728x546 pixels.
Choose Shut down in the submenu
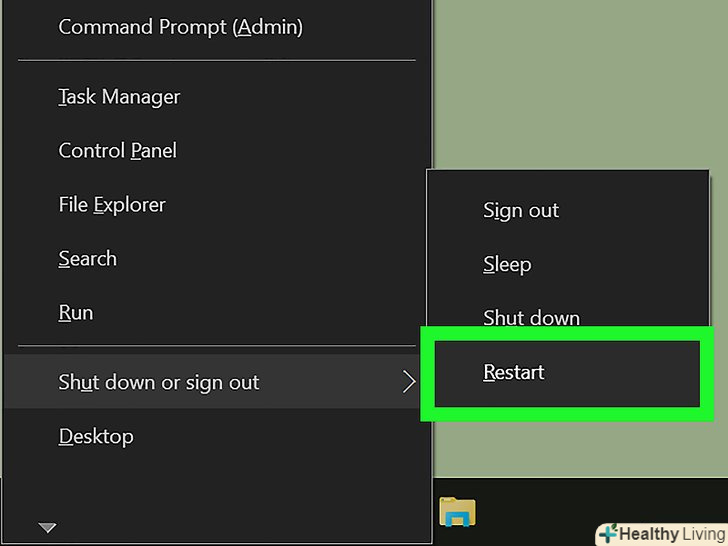coord(531,319)
